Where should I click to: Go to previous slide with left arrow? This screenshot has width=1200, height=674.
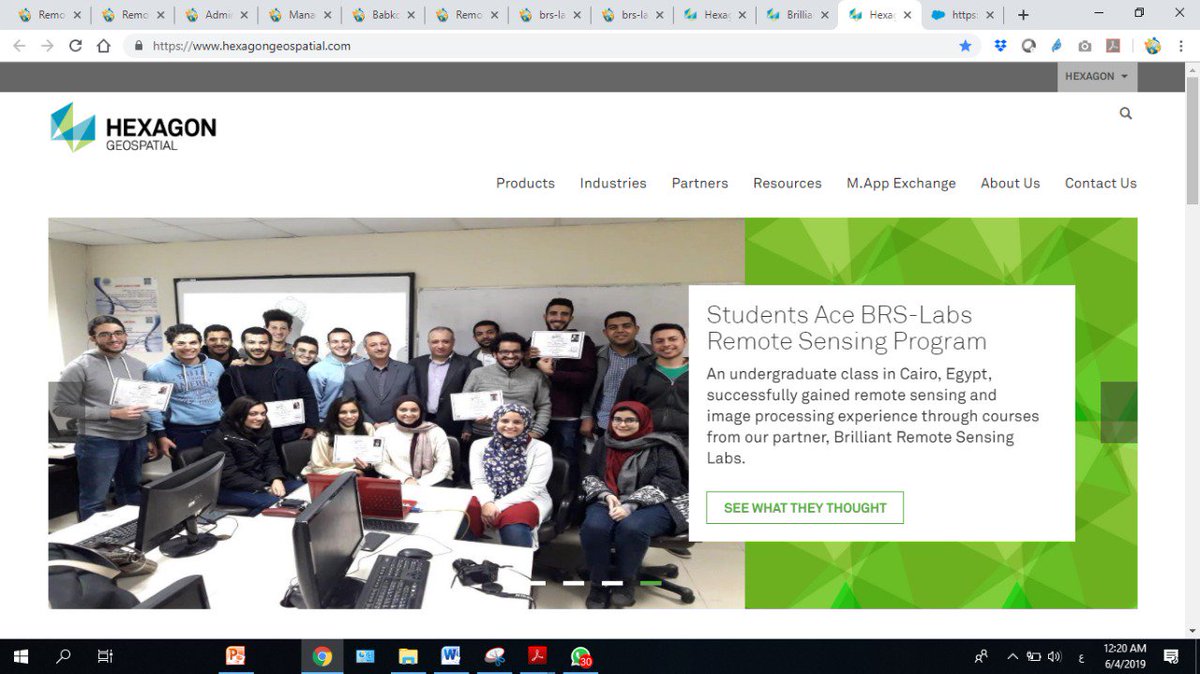pyautogui.click(x=66, y=412)
